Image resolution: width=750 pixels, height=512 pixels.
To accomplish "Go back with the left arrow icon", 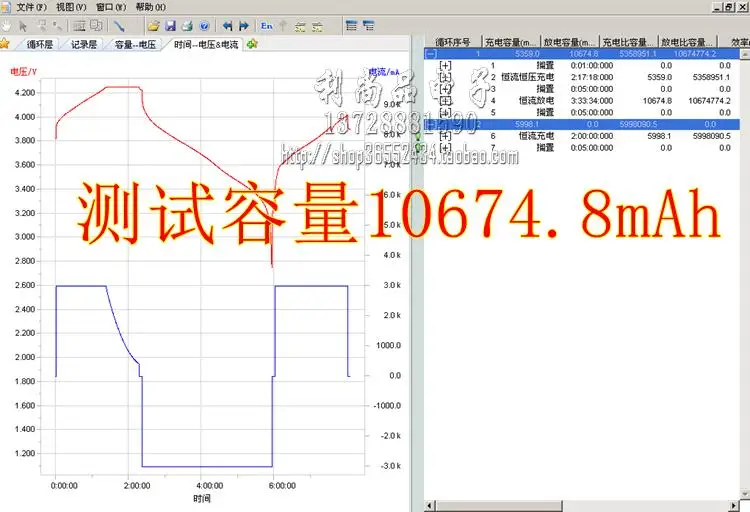I will [228, 26].
